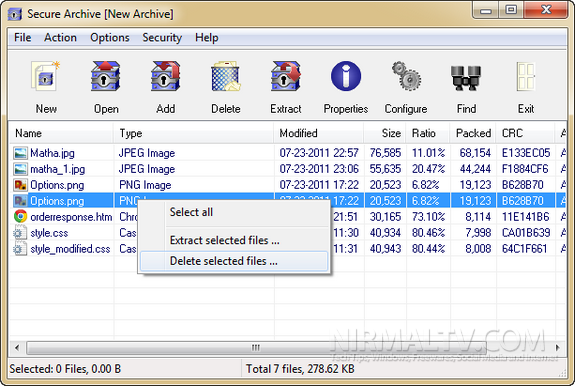The width and height of the screenshot is (575, 386).
Task: Click the horizontal scrollbar right arrow
Action: pos(558,348)
